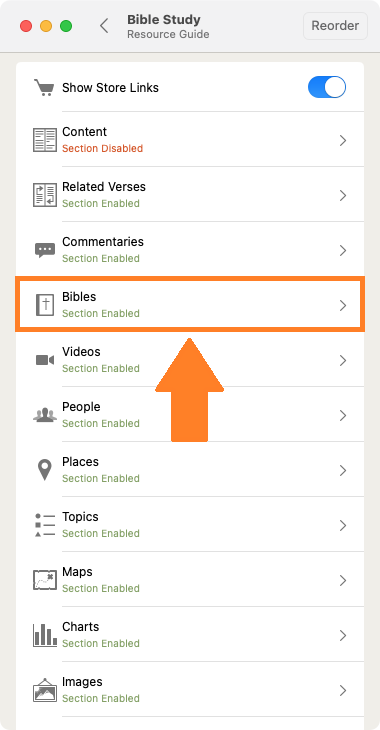The width and height of the screenshot is (380, 730).
Task: Click the Videos camera icon
Action: [45, 360]
